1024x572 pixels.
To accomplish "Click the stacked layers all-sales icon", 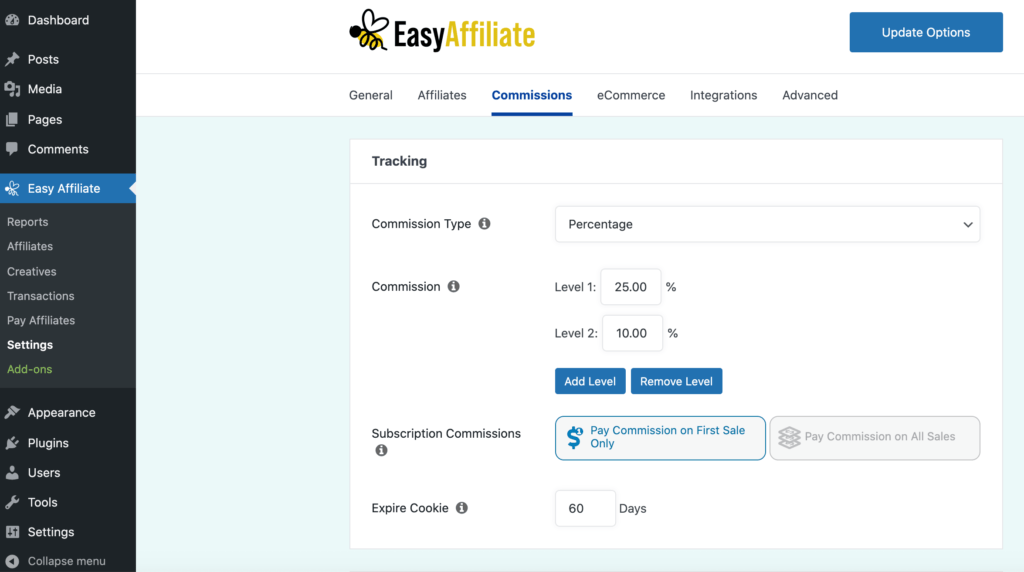I will [789, 437].
